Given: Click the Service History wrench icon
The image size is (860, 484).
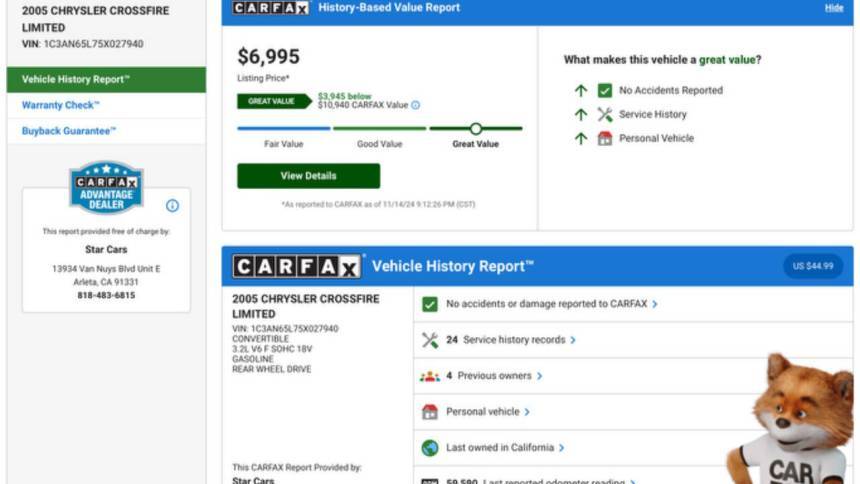Looking at the screenshot, I should [x=604, y=114].
